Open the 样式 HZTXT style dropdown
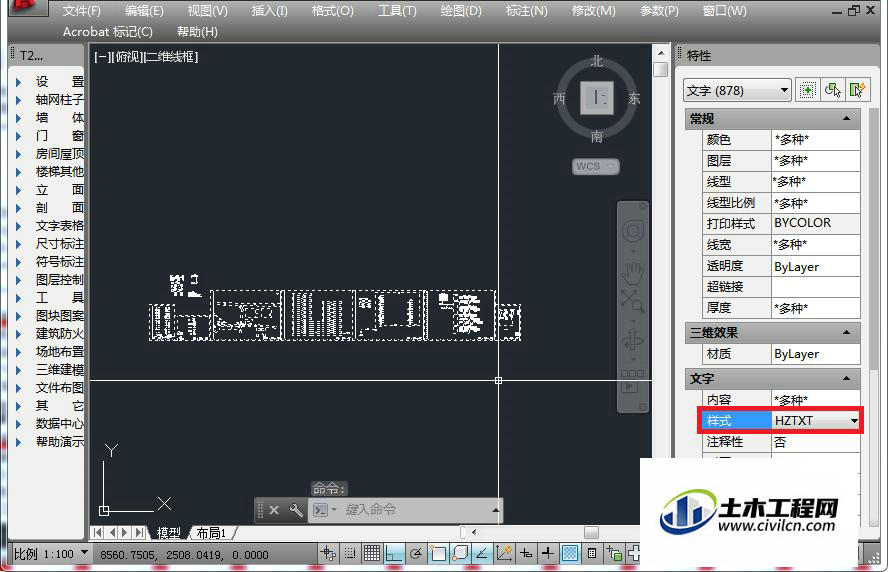 [x=853, y=421]
